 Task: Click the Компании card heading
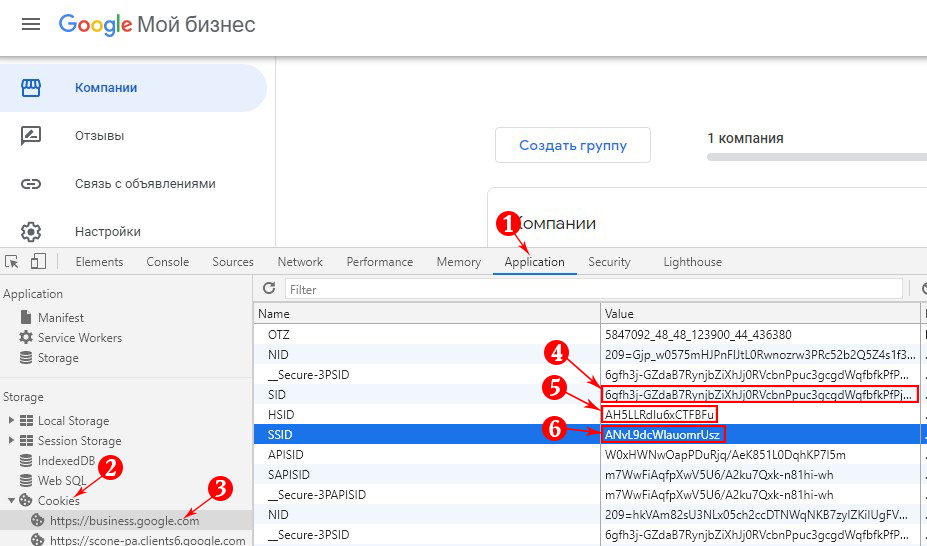coord(556,223)
